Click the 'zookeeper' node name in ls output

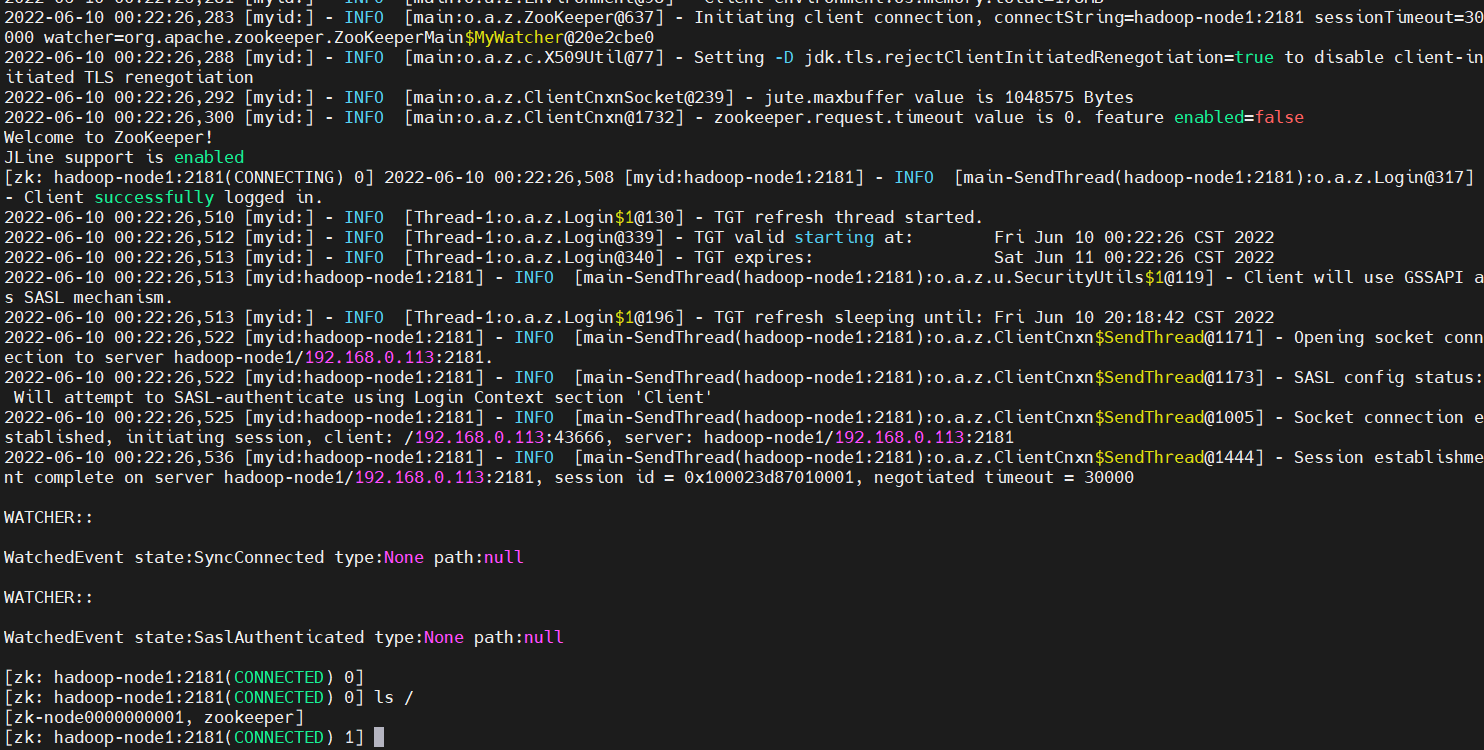[249, 717]
